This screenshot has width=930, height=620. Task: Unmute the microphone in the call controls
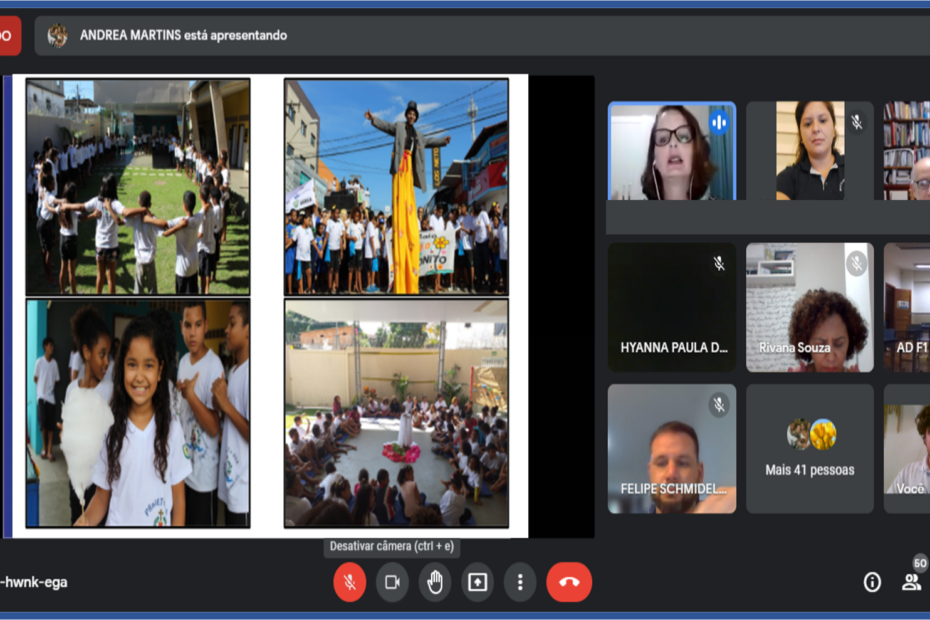349,582
